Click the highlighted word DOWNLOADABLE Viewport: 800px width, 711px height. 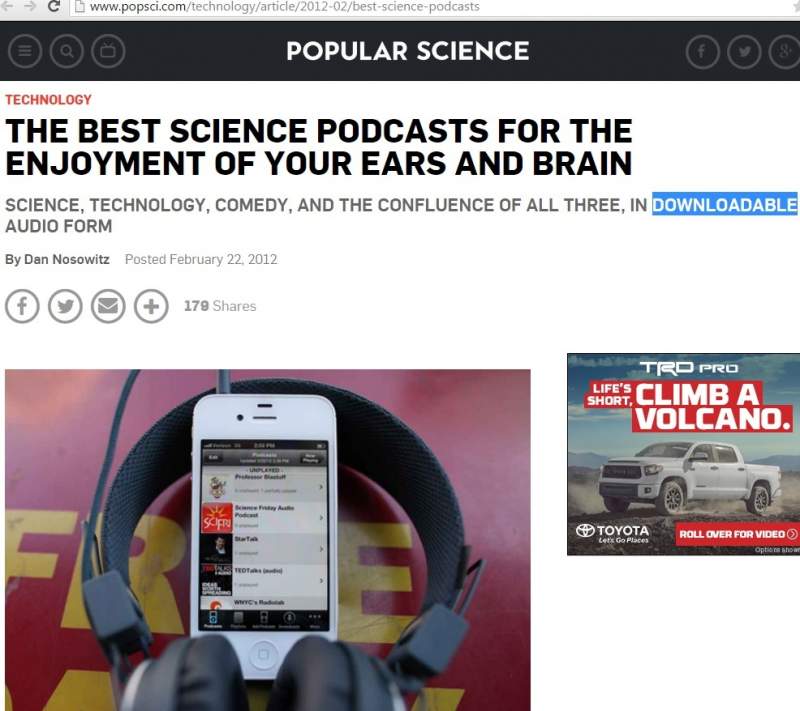[724, 205]
